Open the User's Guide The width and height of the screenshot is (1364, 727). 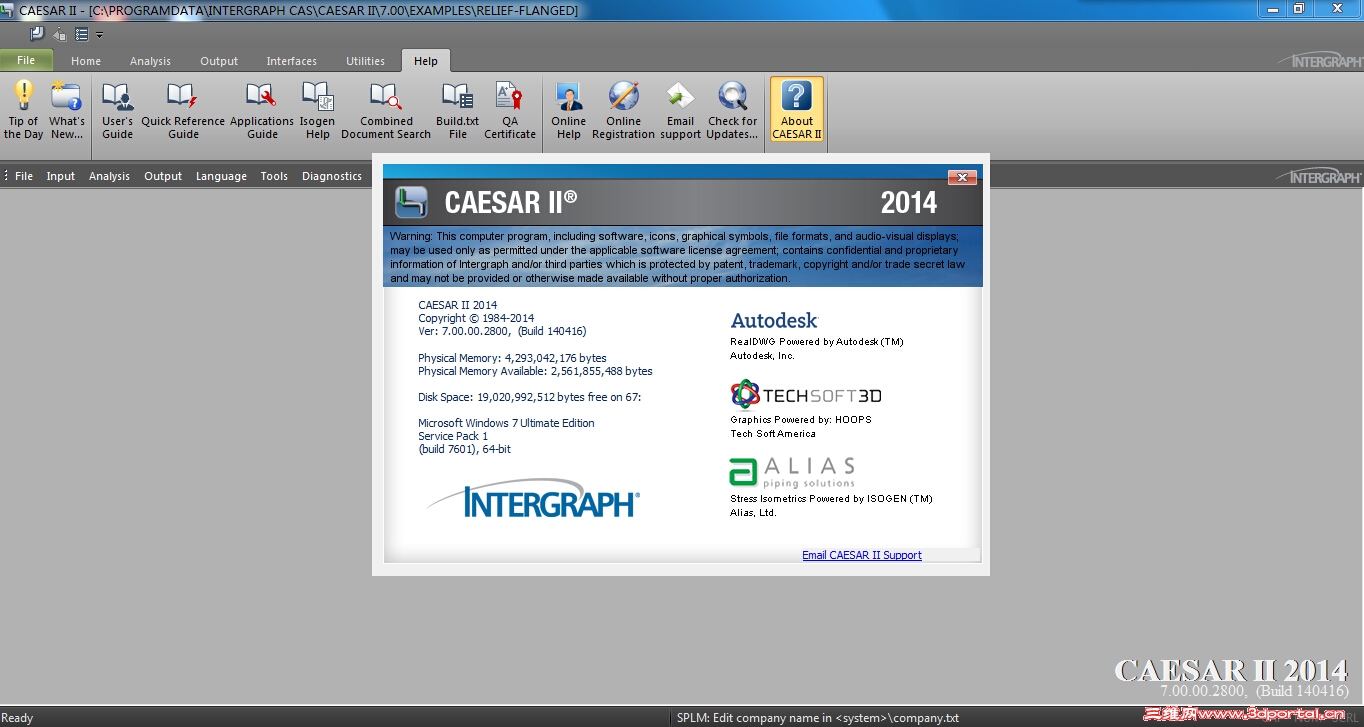click(x=117, y=109)
